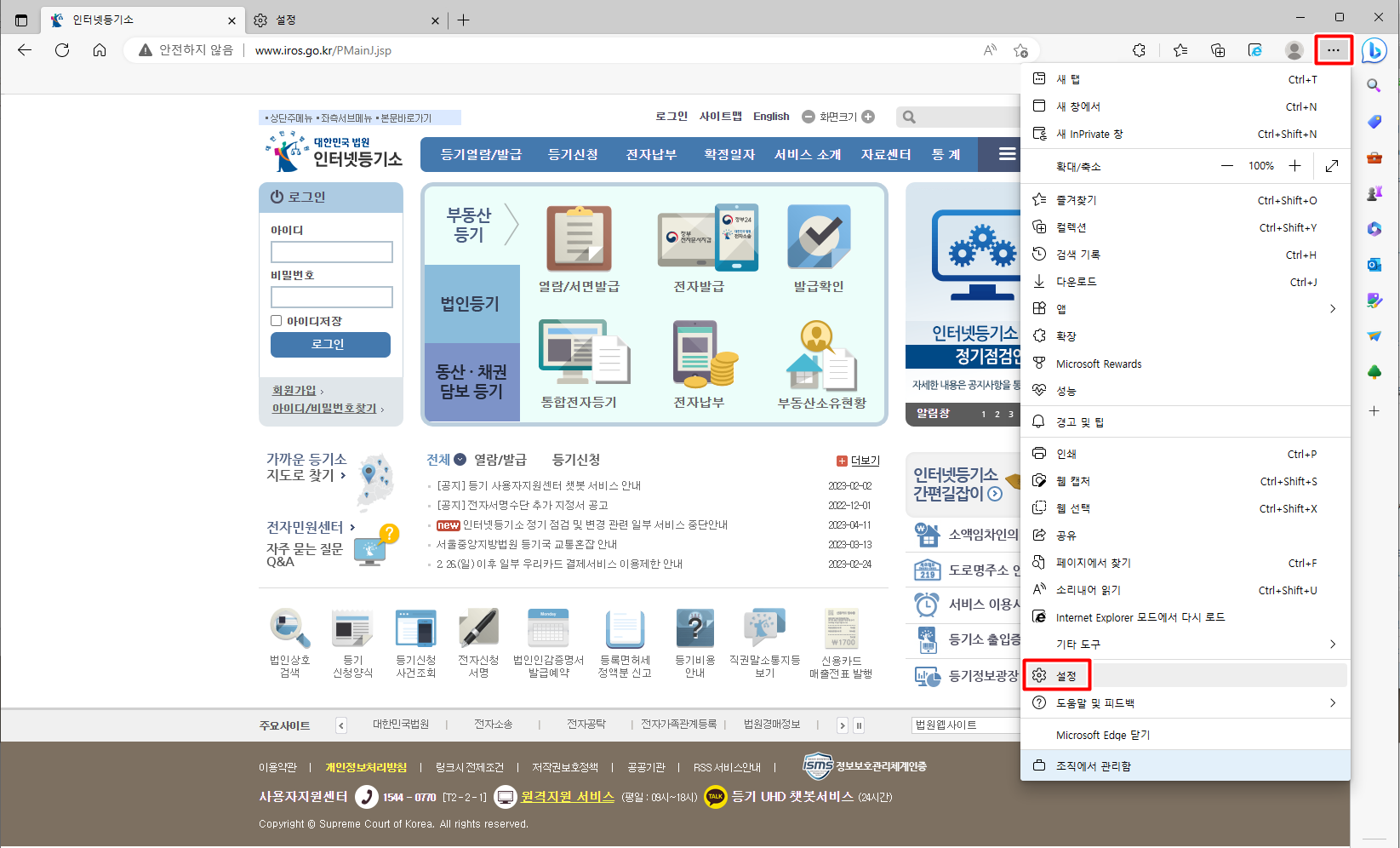Open Settings and more ellipsis menu

point(1333,50)
